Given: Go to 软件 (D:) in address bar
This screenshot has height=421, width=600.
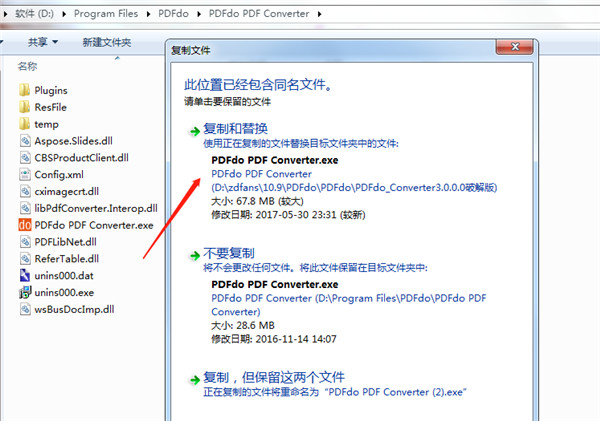Looking at the screenshot, I should click(x=34, y=14).
